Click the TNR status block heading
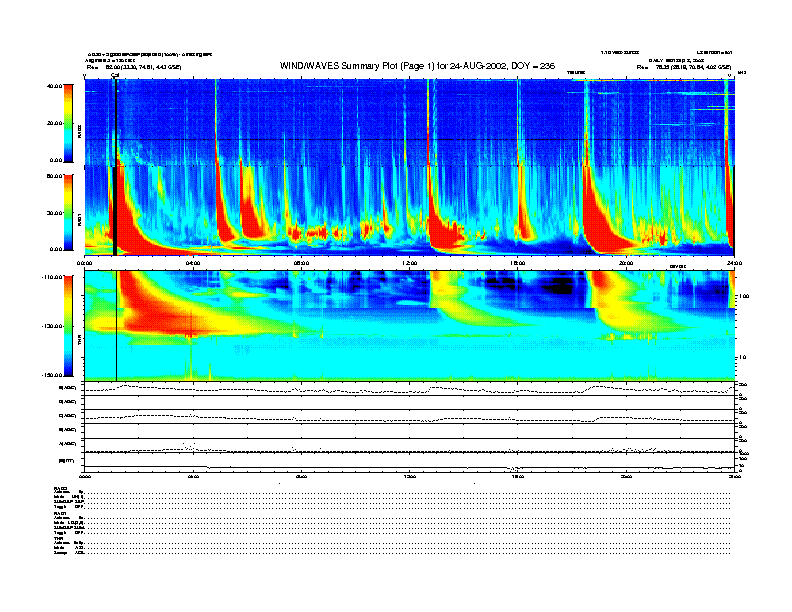The width and height of the screenshot is (792, 612). coord(58,539)
